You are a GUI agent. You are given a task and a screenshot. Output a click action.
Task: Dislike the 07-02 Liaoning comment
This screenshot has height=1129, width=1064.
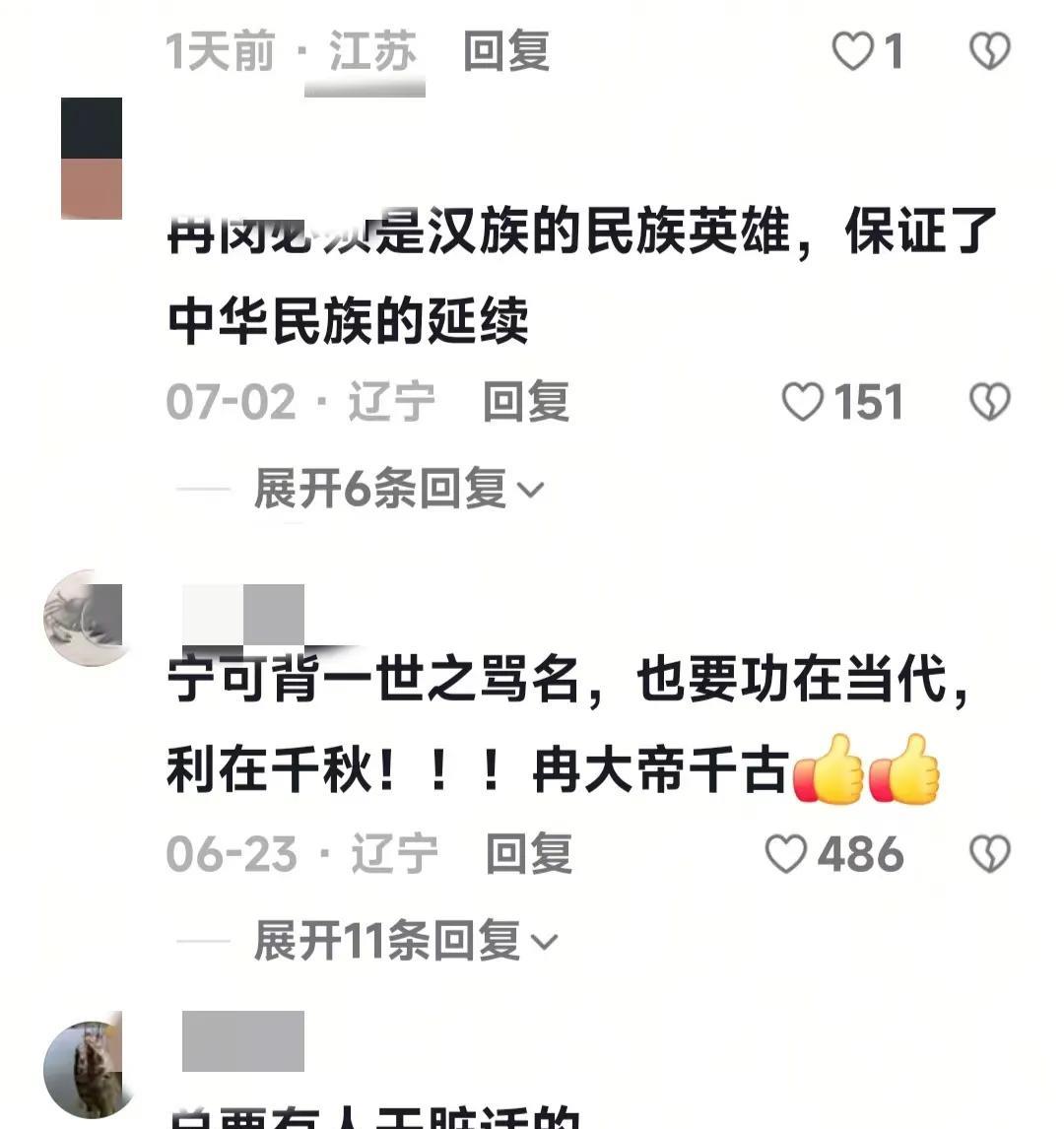tap(990, 401)
